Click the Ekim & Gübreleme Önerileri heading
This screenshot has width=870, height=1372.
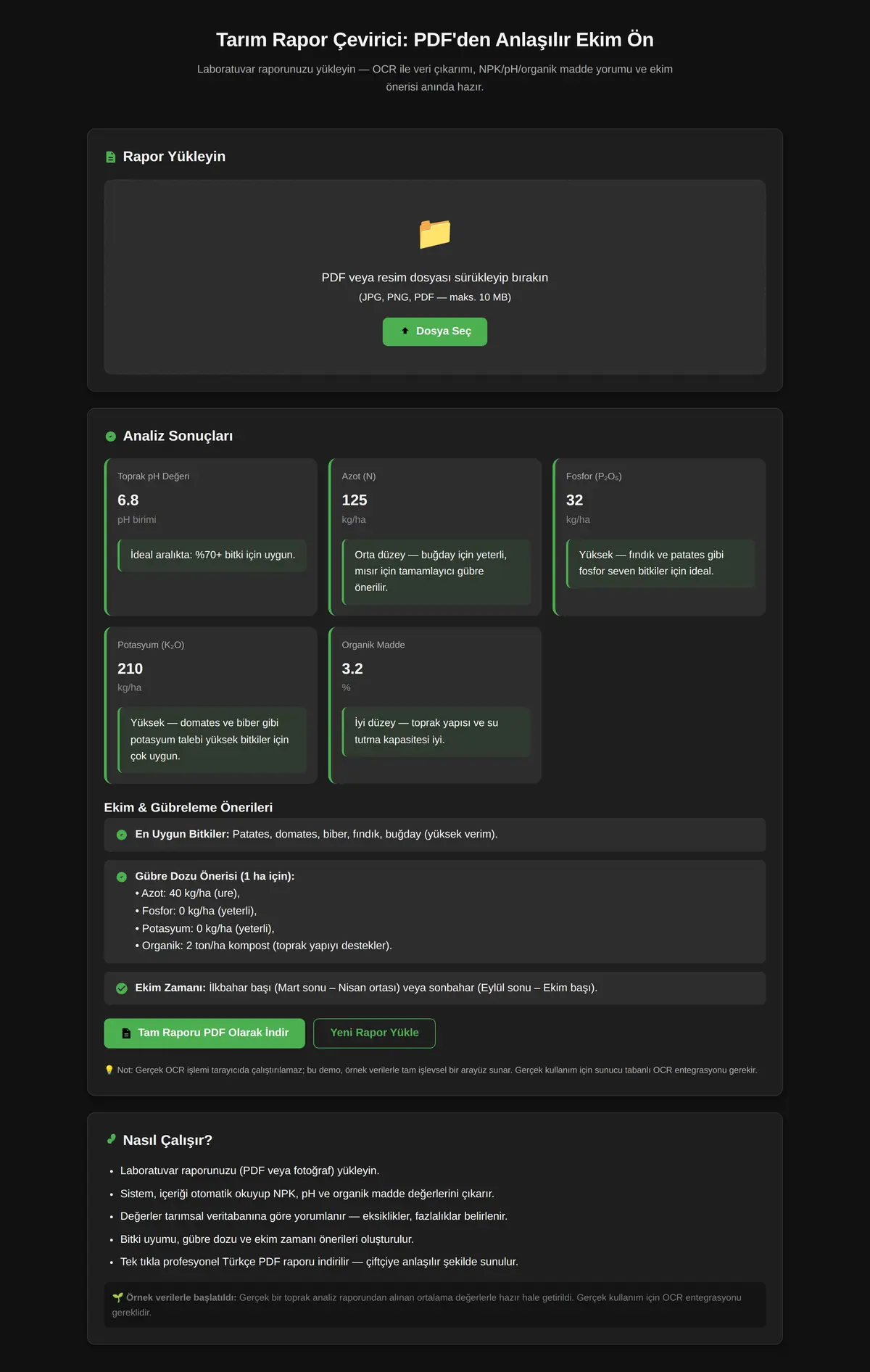[x=188, y=808]
